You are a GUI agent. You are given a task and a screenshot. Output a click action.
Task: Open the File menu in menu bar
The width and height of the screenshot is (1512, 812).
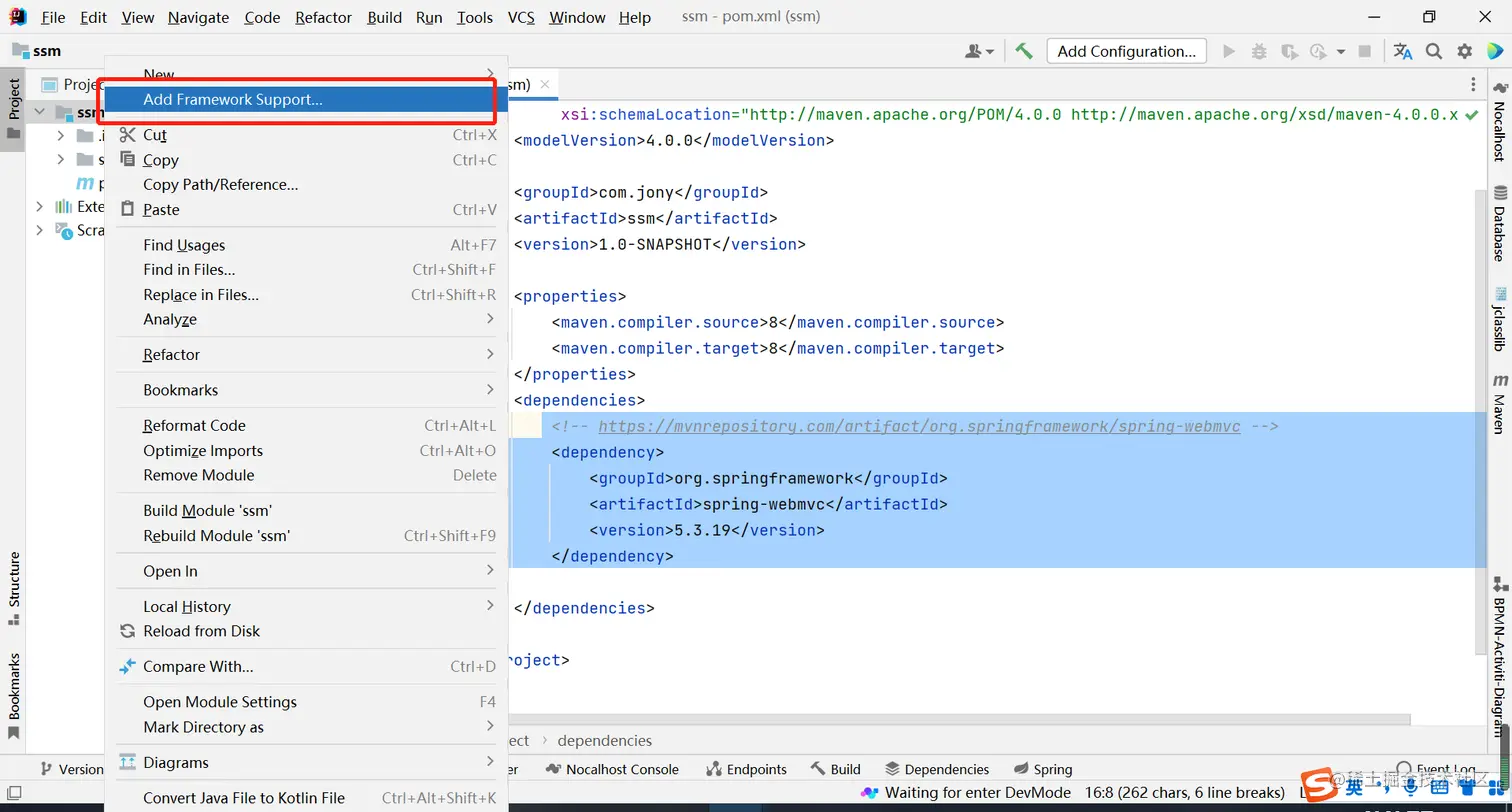[x=53, y=17]
